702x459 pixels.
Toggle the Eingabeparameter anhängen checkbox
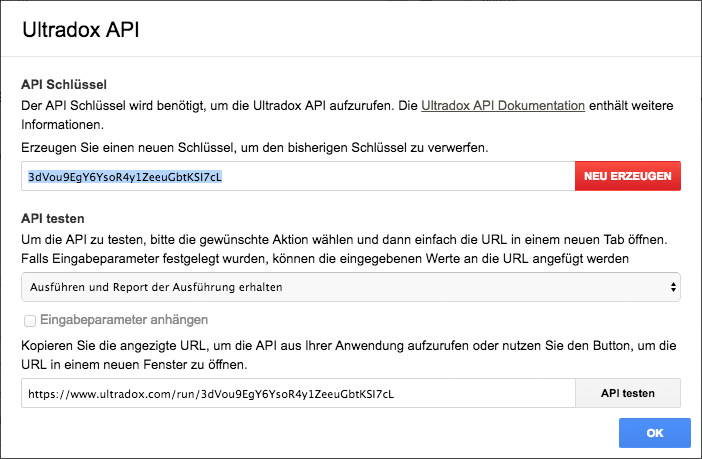point(30,321)
